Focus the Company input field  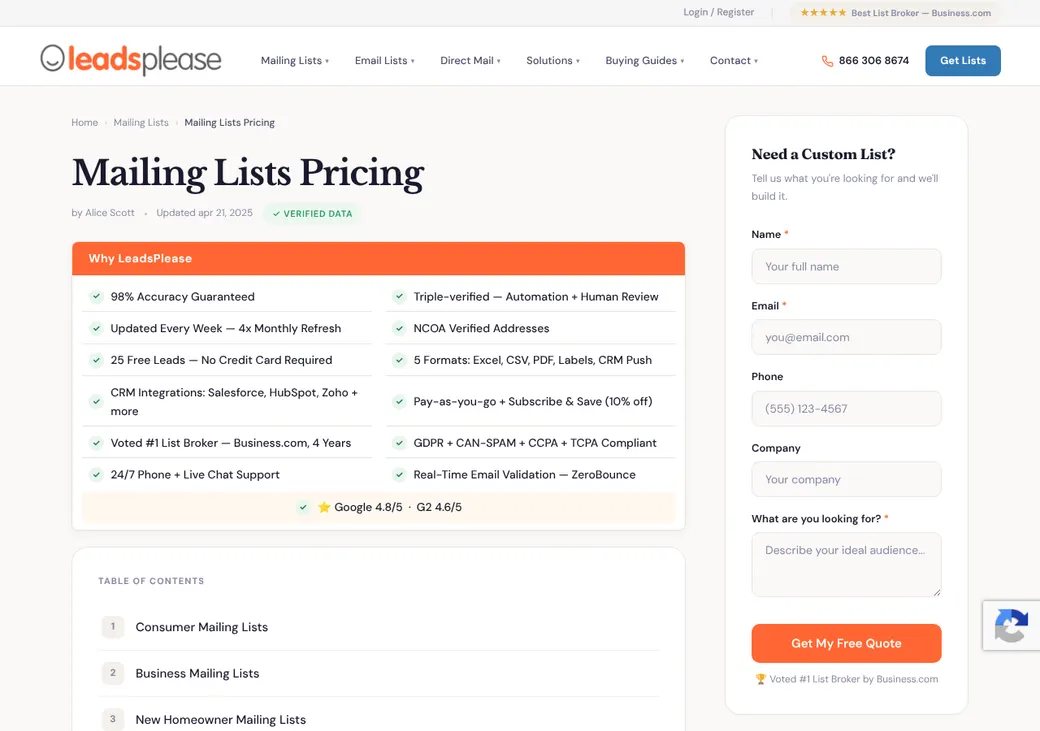point(846,479)
